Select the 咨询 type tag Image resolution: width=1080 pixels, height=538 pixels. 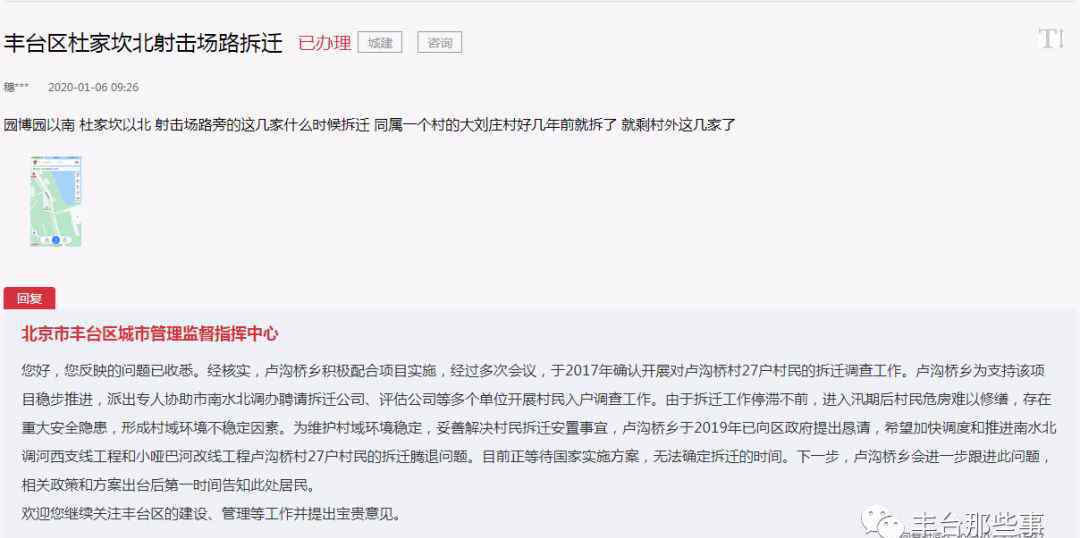click(x=439, y=43)
